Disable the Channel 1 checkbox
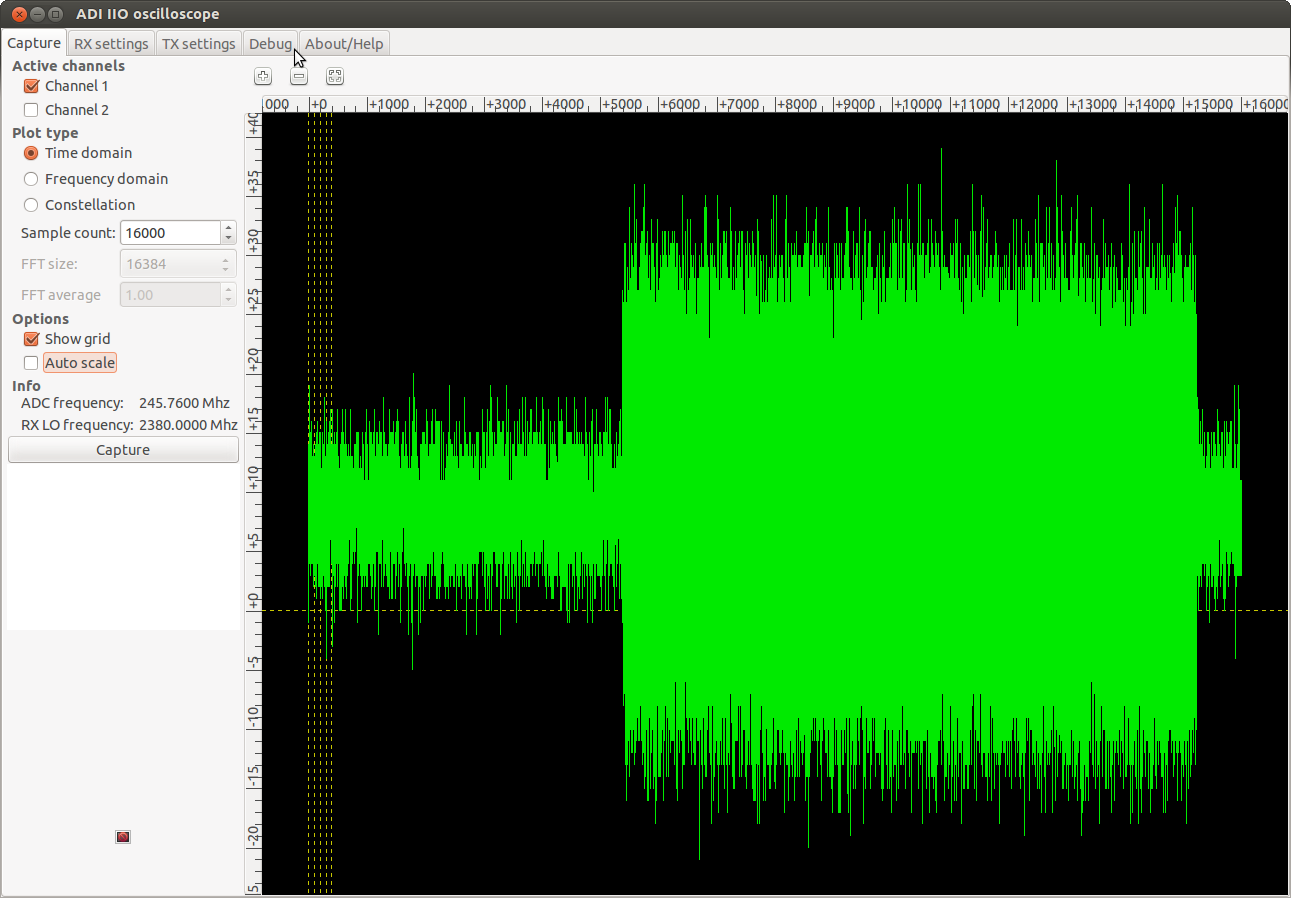This screenshot has width=1291, height=898. click(31, 86)
